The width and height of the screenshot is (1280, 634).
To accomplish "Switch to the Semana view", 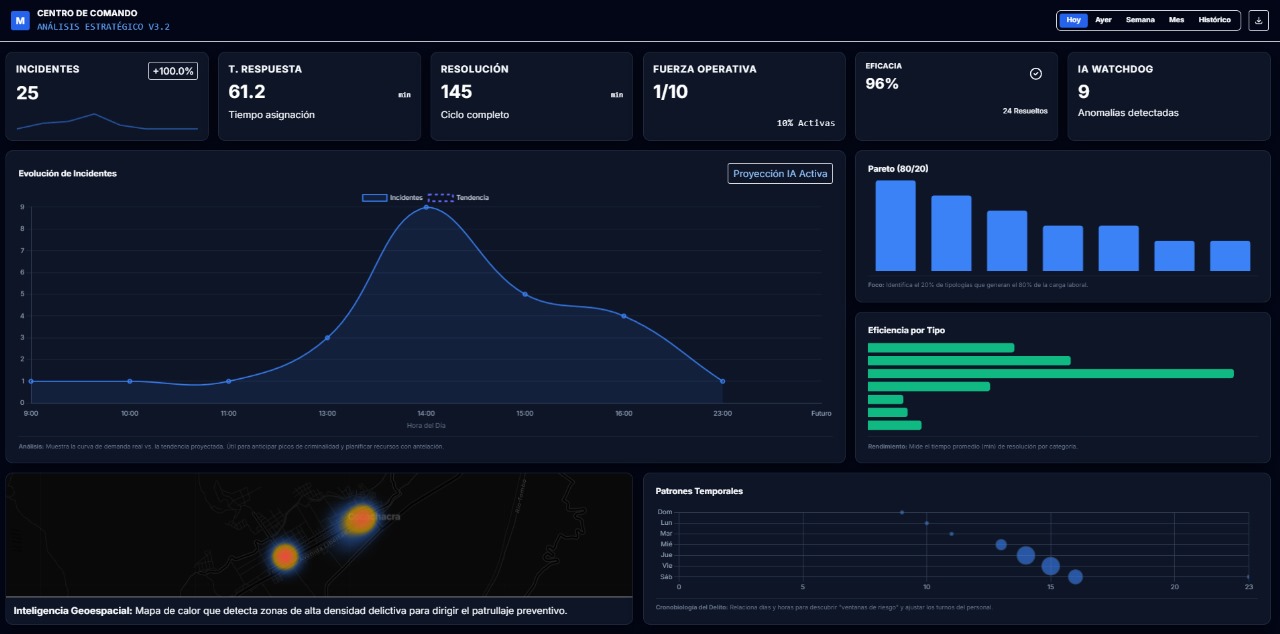I will pyautogui.click(x=1140, y=20).
